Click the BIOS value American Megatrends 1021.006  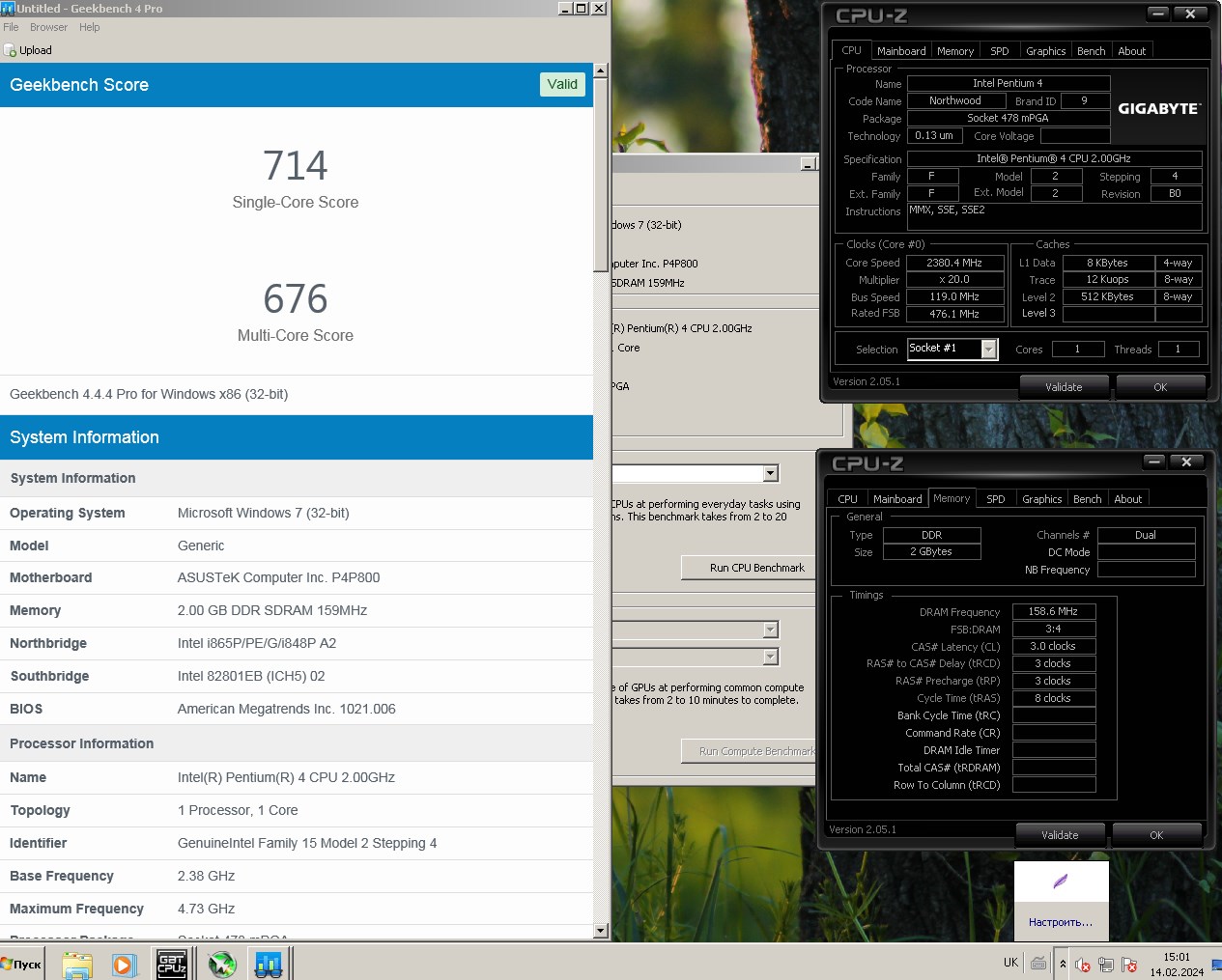pyautogui.click(x=286, y=709)
